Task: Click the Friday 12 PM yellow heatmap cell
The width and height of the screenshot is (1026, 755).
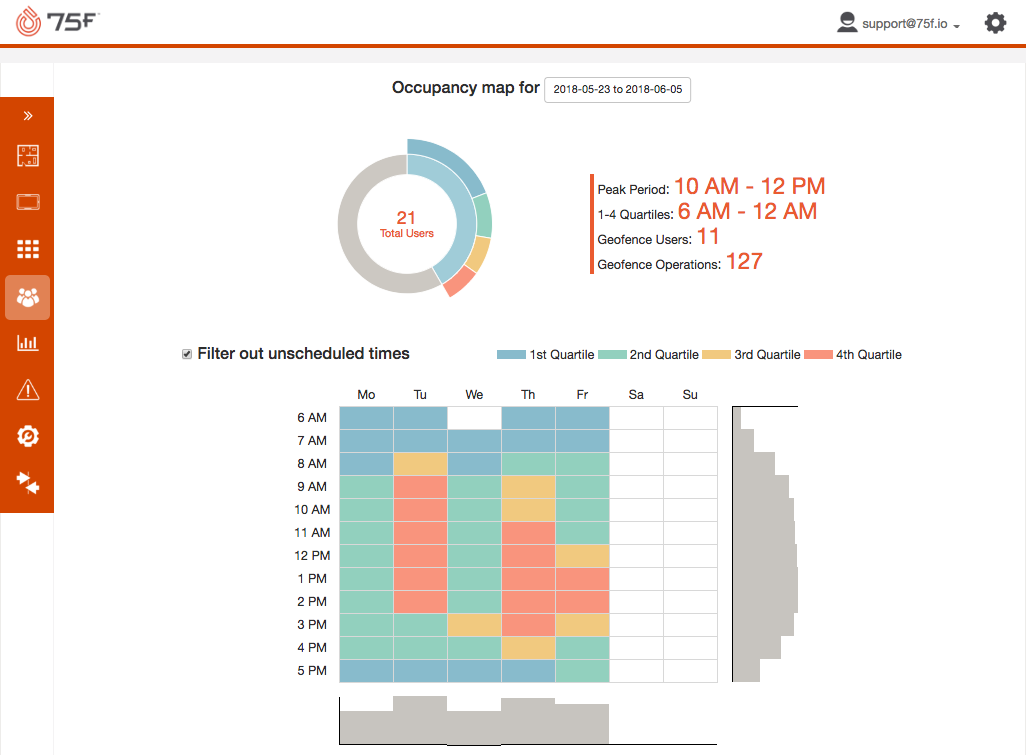Action: pyautogui.click(x=582, y=556)
